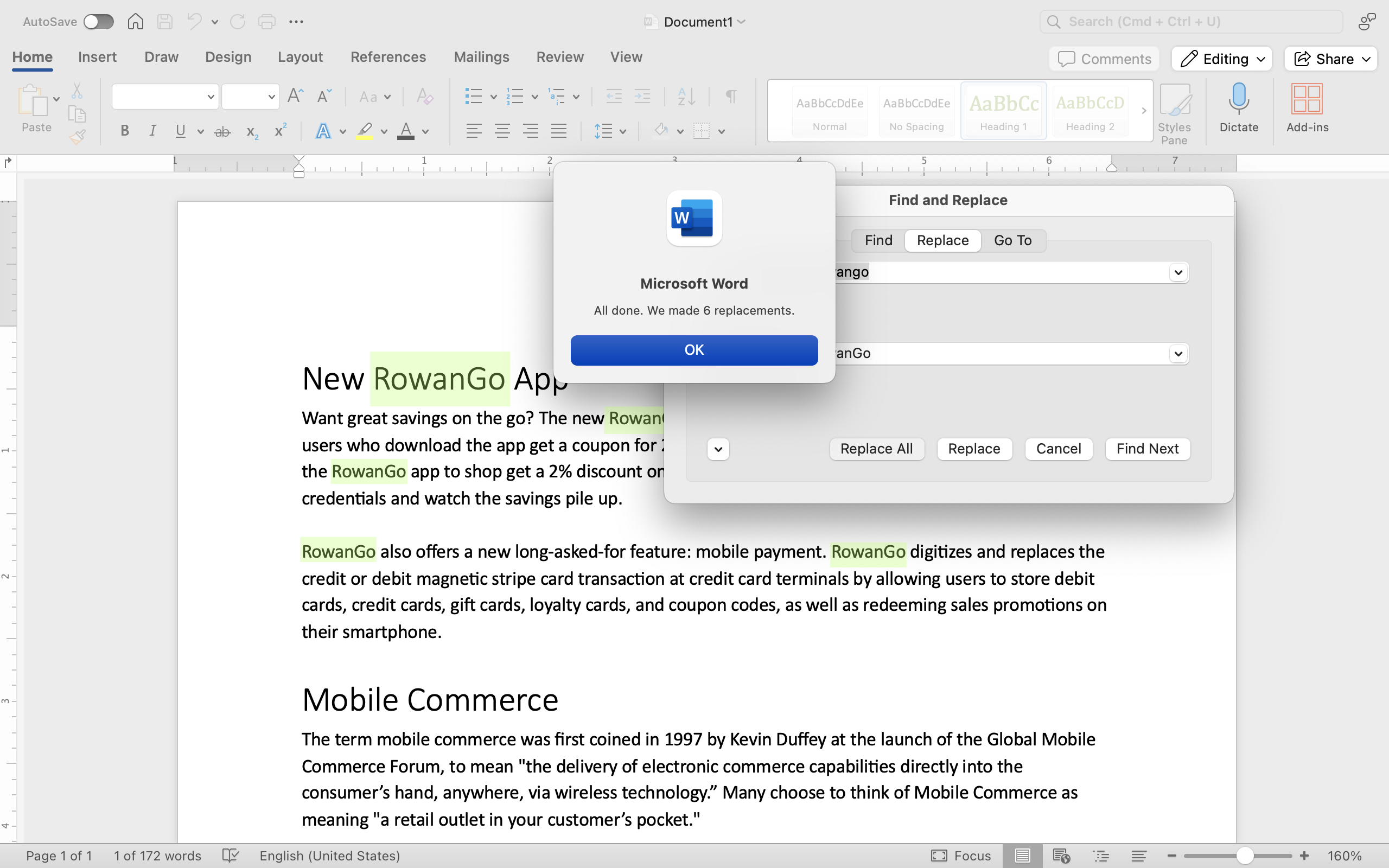Switch to Draft view in status bar

point(1139,856)
